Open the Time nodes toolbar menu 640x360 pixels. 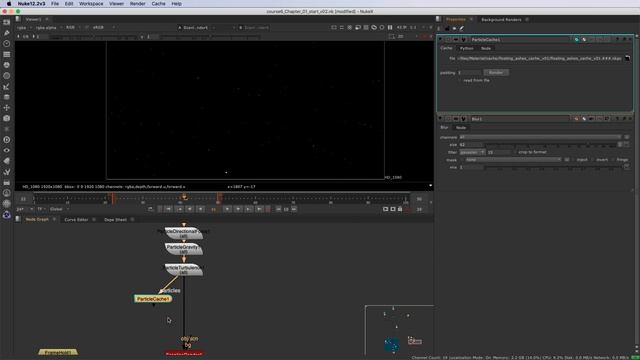point(7,44)
